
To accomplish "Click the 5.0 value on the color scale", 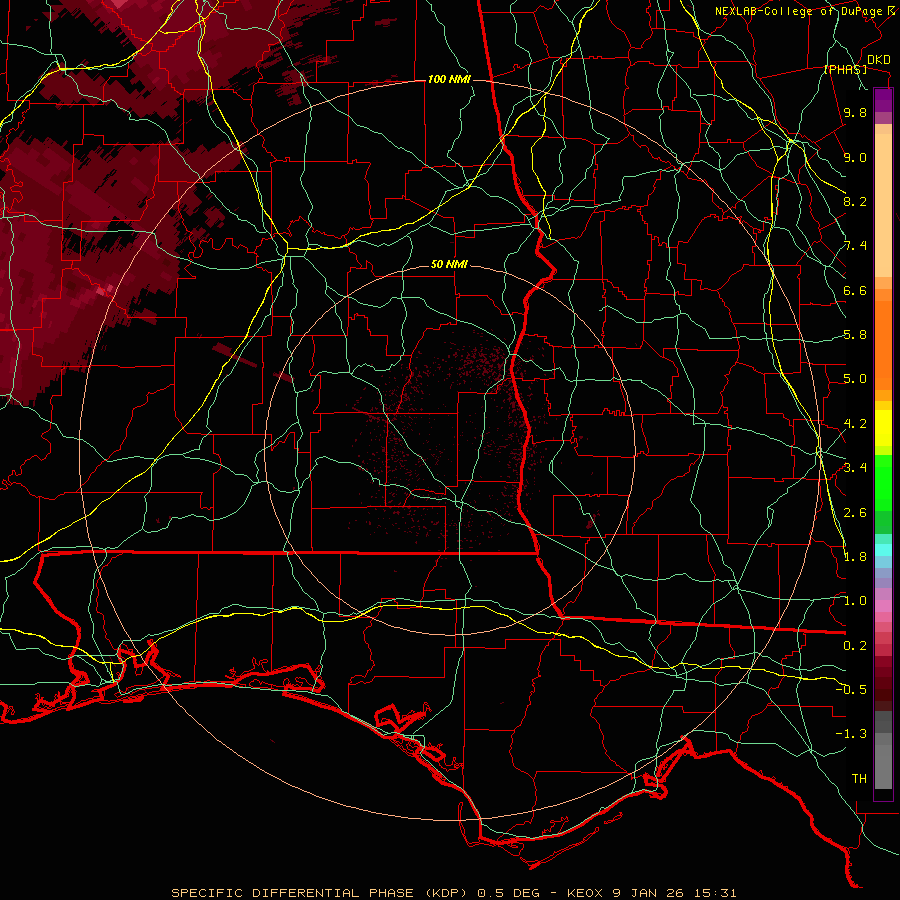I will (855, 379).
